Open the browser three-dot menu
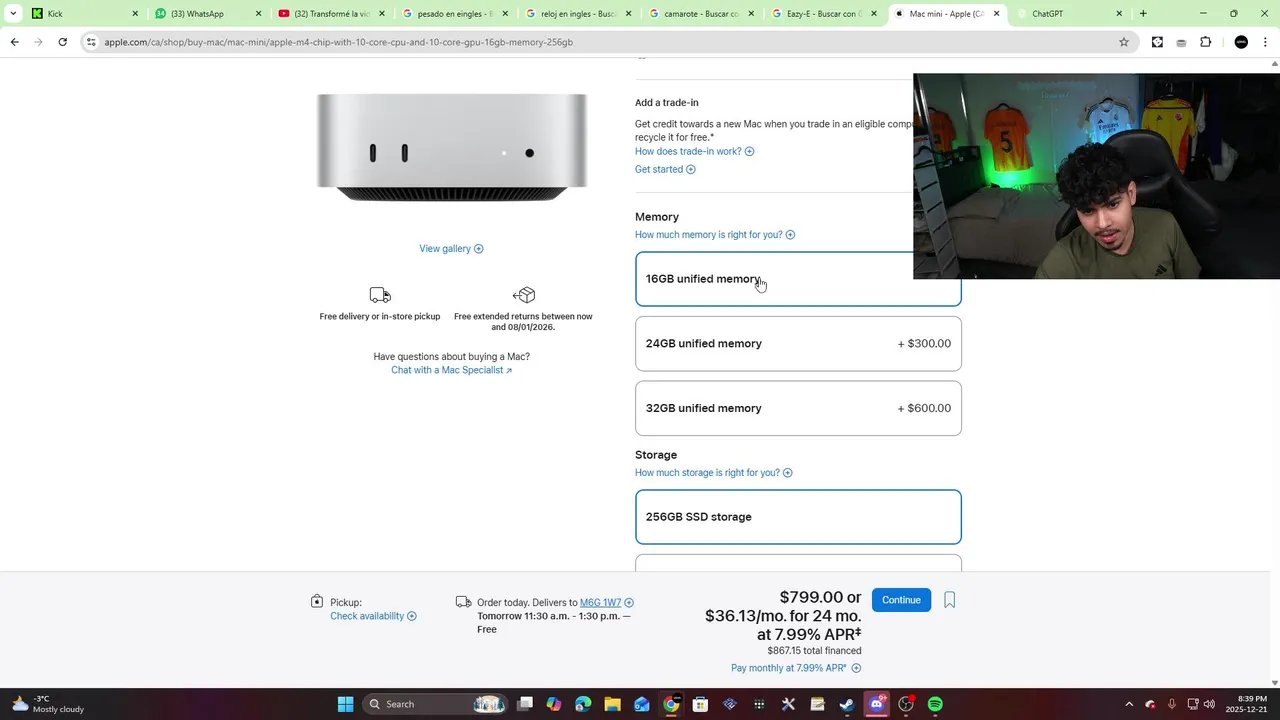The image size is (1280, 720). click(x=1266, y=42)
